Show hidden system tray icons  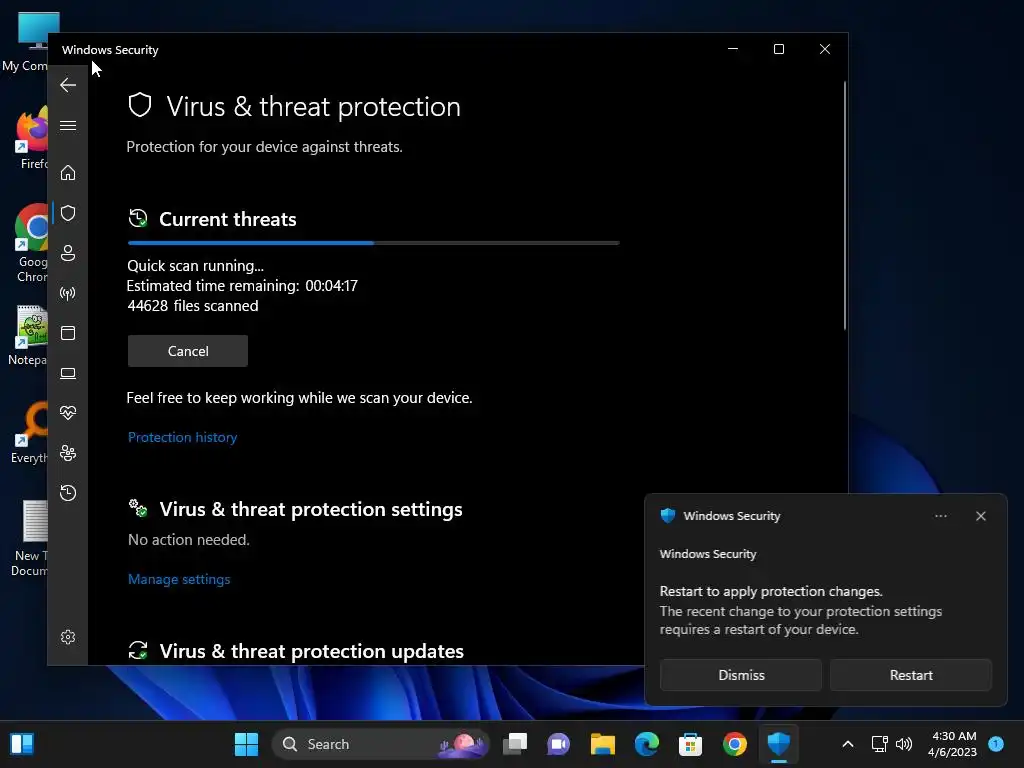pos(848,744)
